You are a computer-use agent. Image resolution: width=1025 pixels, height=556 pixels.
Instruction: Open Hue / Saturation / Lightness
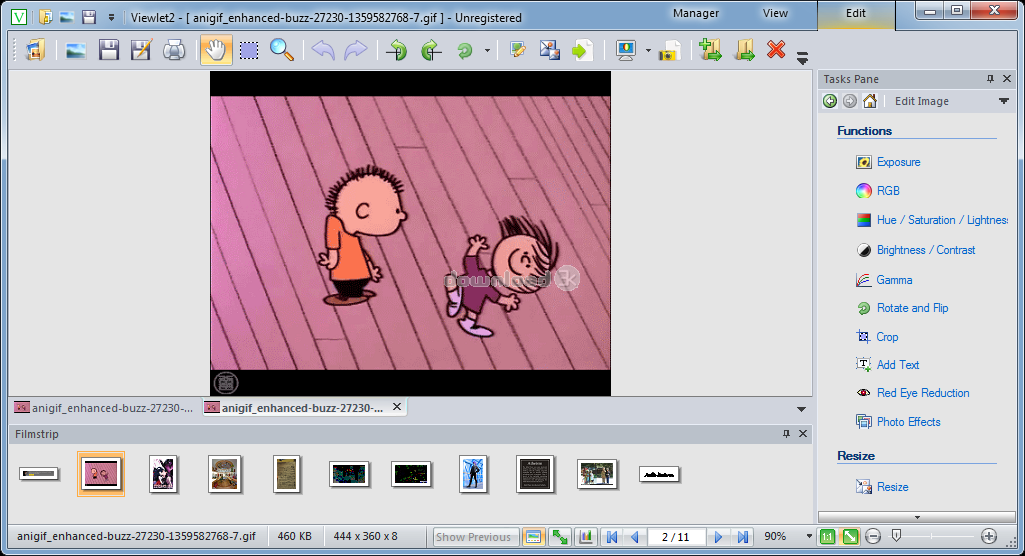(932, 220)
